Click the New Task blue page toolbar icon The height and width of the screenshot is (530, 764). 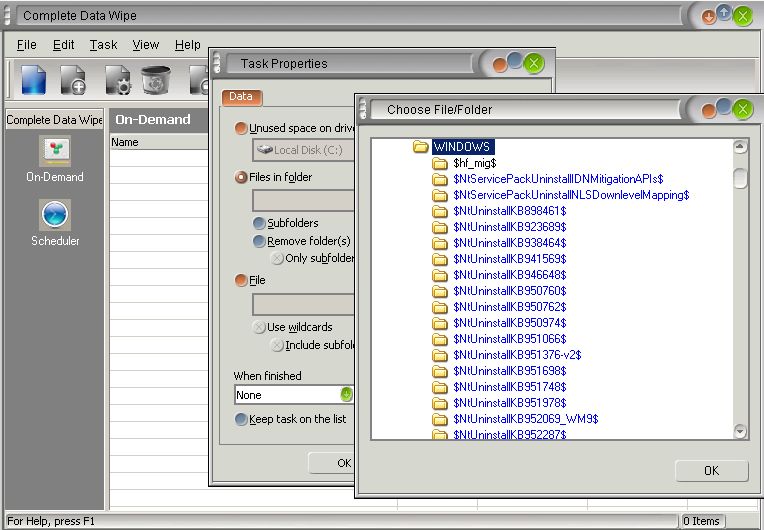(x=34, y=79)
